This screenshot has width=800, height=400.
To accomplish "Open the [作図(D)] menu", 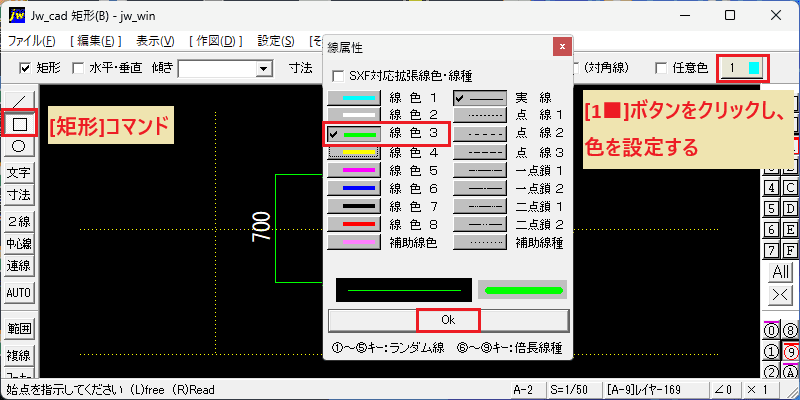I will [215, 41].
